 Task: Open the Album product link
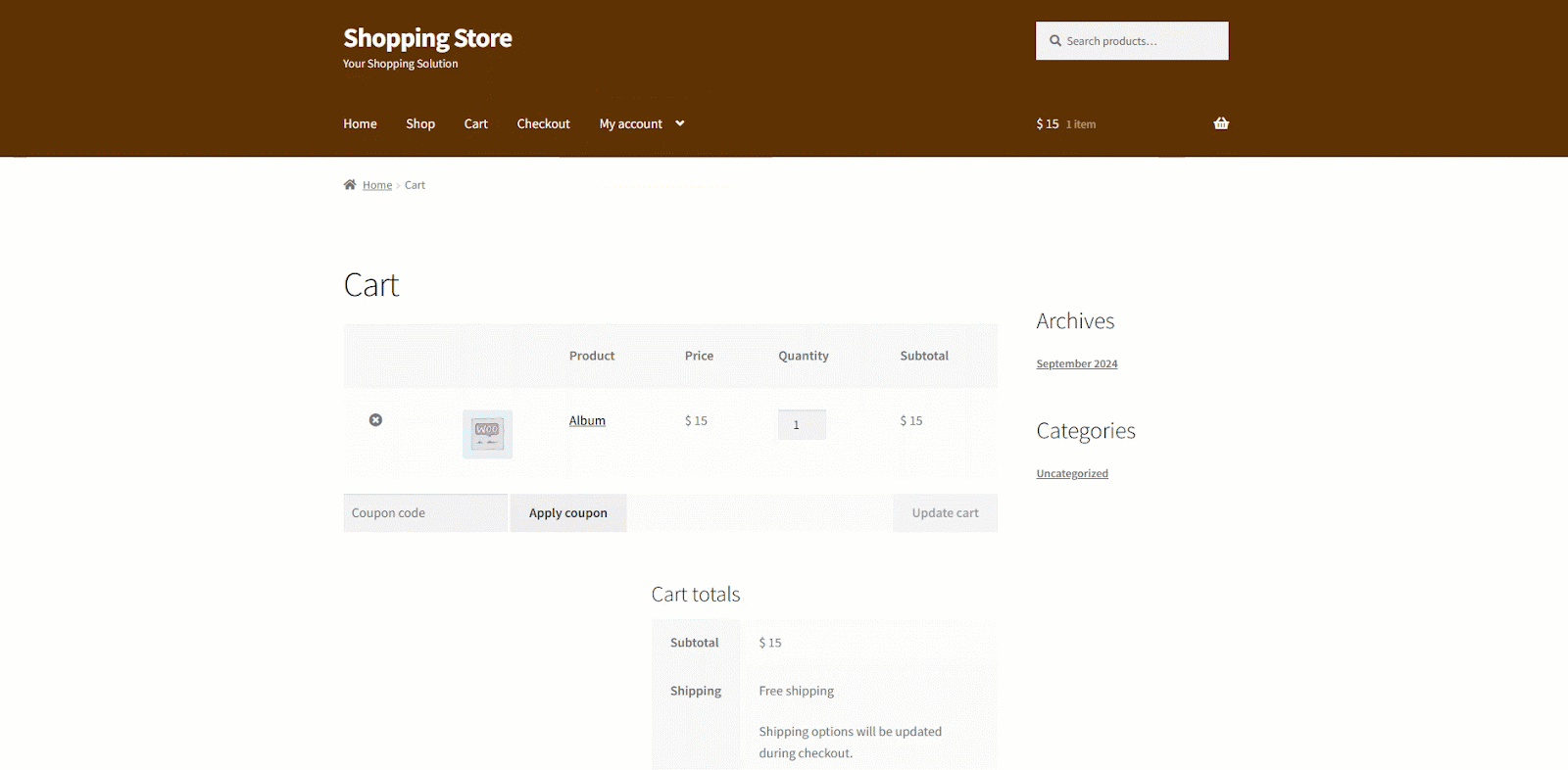coord(587,421)
